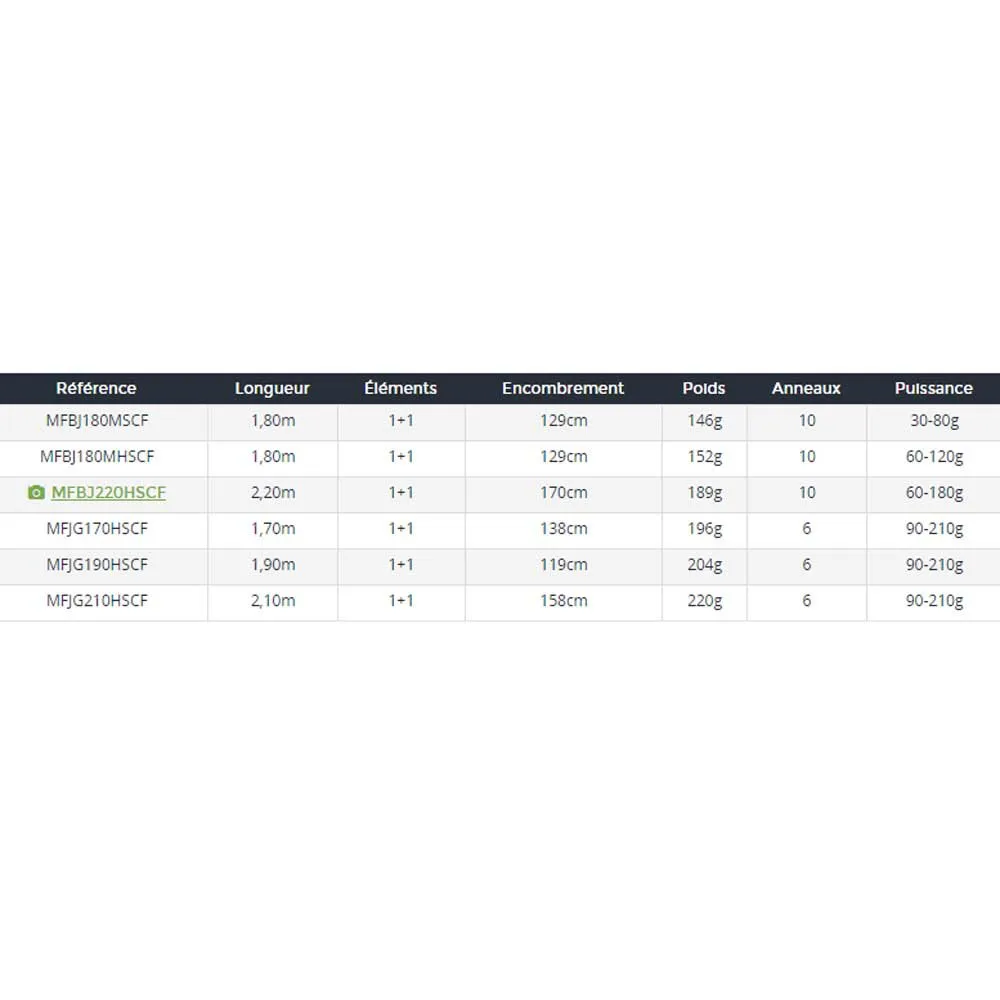Screen dimensions: 1000x1000
Task: Click the Encombrement column header
Action: (563, 388)
